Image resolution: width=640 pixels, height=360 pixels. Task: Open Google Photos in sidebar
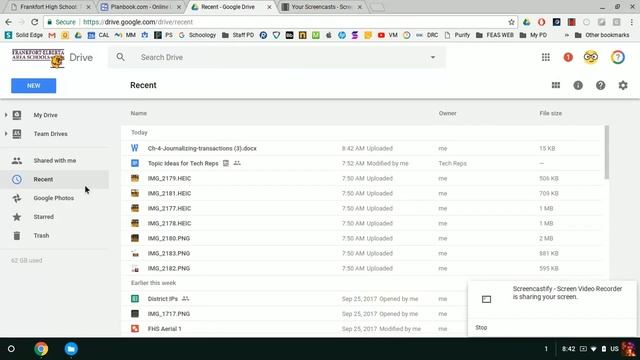(54, 198)
